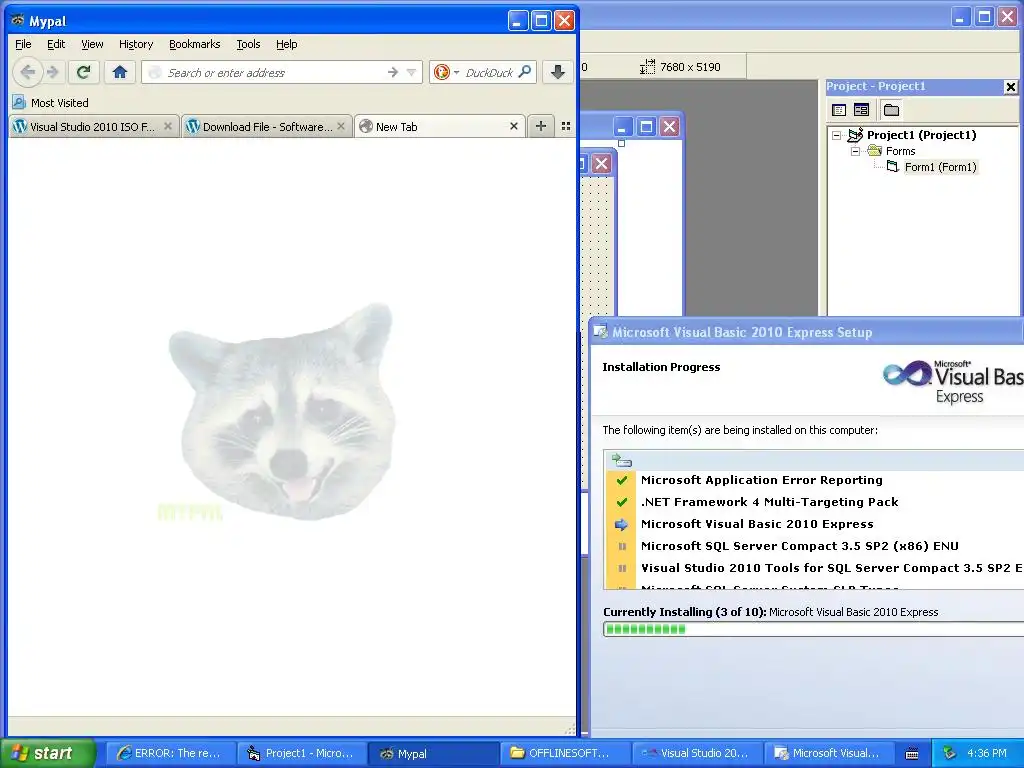Switch to ERROR: The re... taskbar item
Image resolution: width=1024 pixels, height=768 pixels.
coord(170,753)
